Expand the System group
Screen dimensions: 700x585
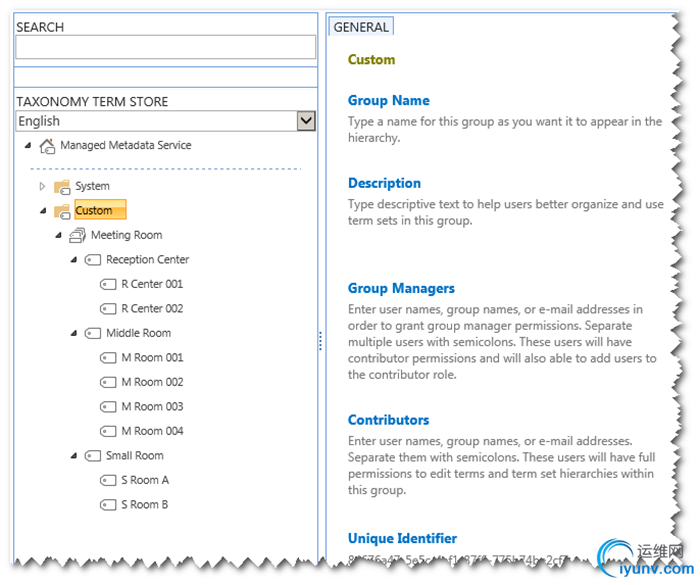(42, 186)
